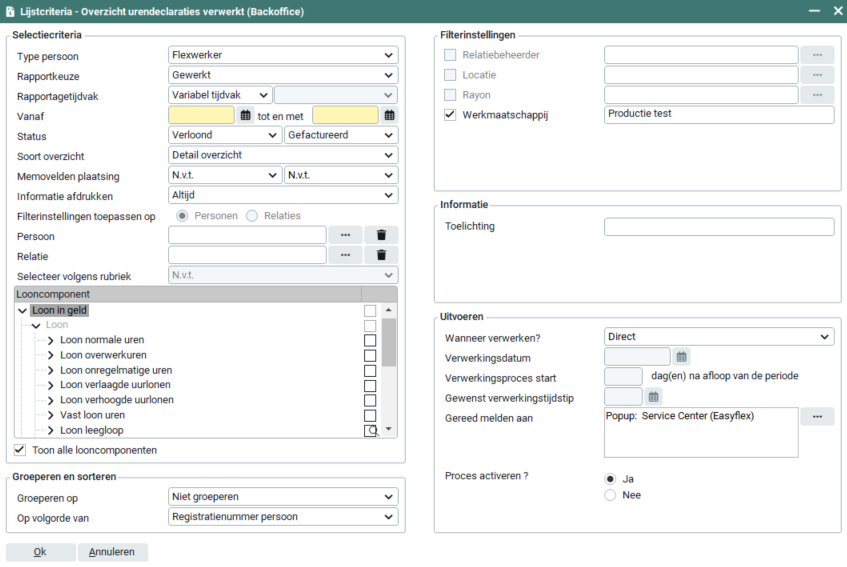Image resolution: width=847 pixels, height=567 pixels.
Task: Uncheck the Werkmaatschappij filter checkbox
Action: coord(450,115)
